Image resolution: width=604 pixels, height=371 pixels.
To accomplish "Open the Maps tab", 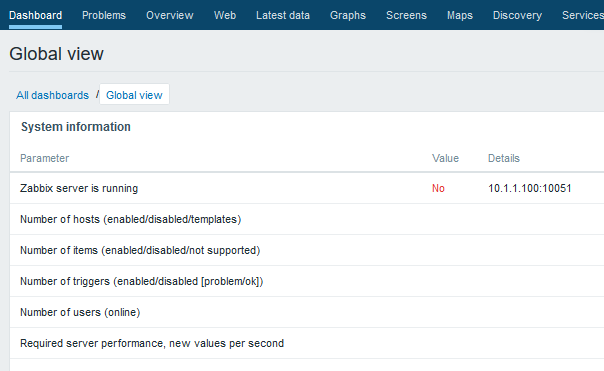I will (x=460, y=15).
